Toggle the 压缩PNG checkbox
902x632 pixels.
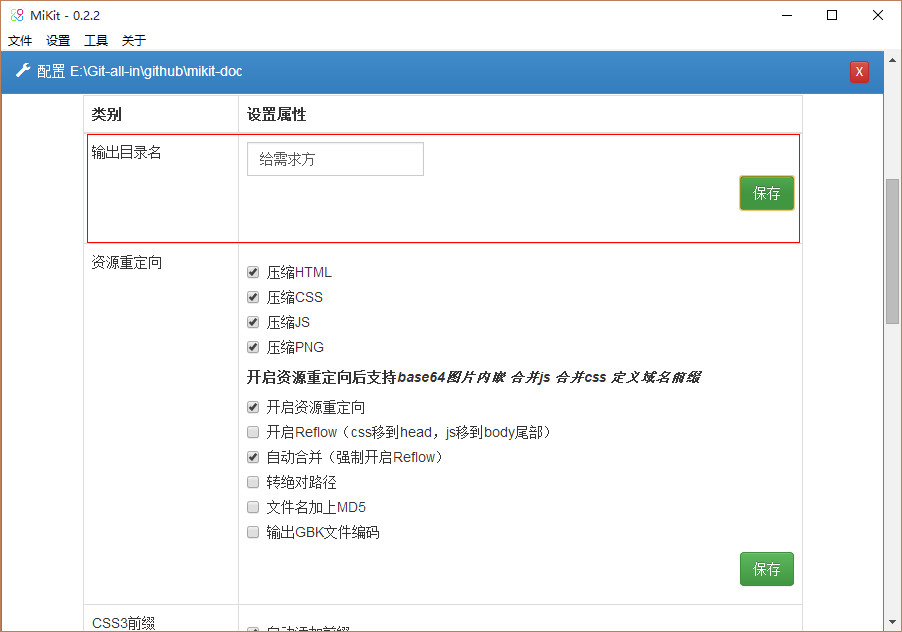[253, 347]
